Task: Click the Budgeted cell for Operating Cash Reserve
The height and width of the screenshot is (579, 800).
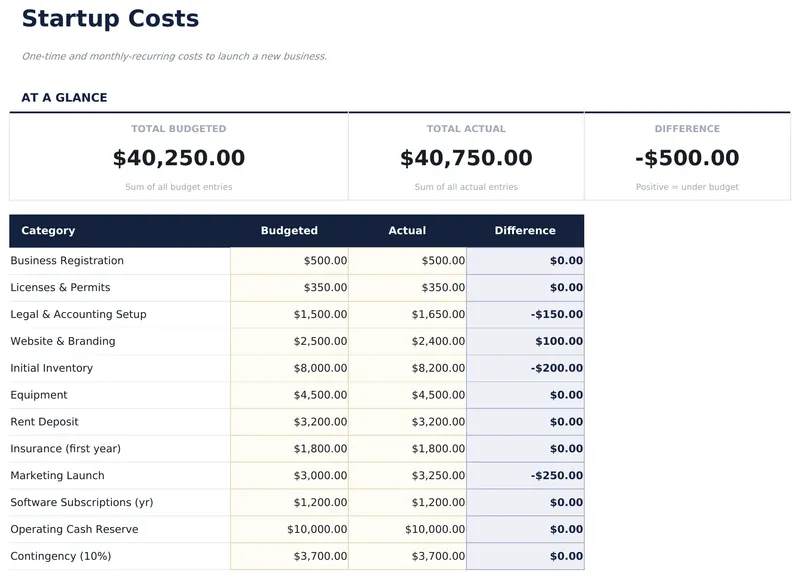Action: [x=290, y=530]
